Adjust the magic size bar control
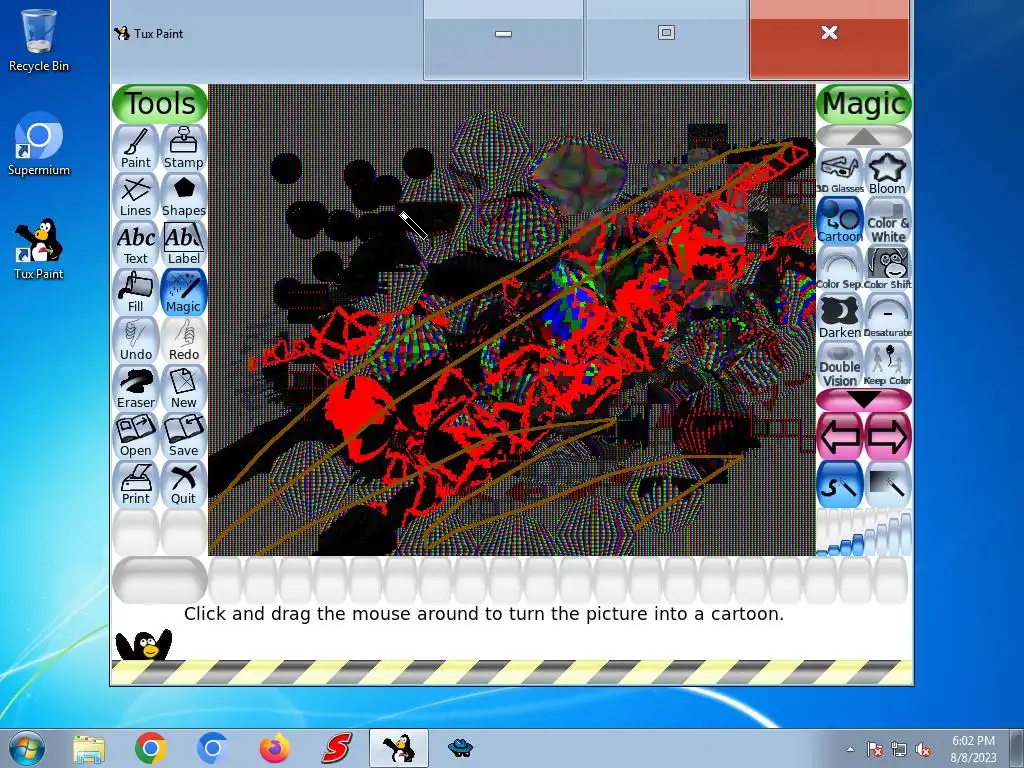This screenshot has width=1024, height=768. coord(864,532)
